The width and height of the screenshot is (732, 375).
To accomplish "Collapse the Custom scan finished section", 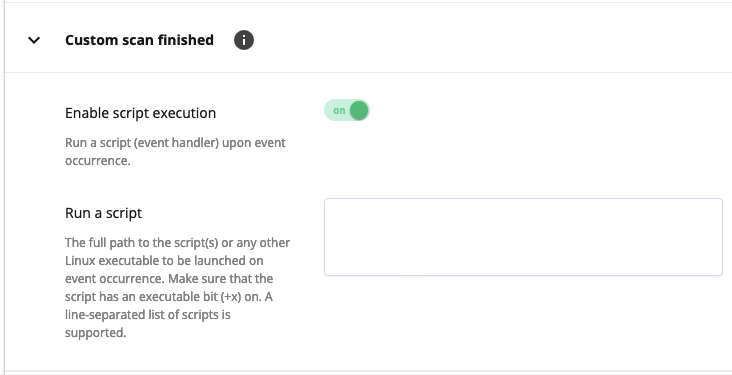I will click(x=34, y=40).
